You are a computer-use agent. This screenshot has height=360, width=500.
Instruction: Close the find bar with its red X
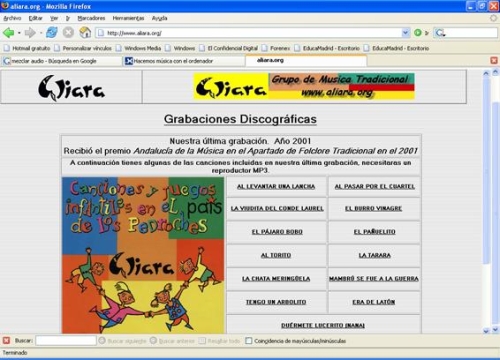pos(6,340)
